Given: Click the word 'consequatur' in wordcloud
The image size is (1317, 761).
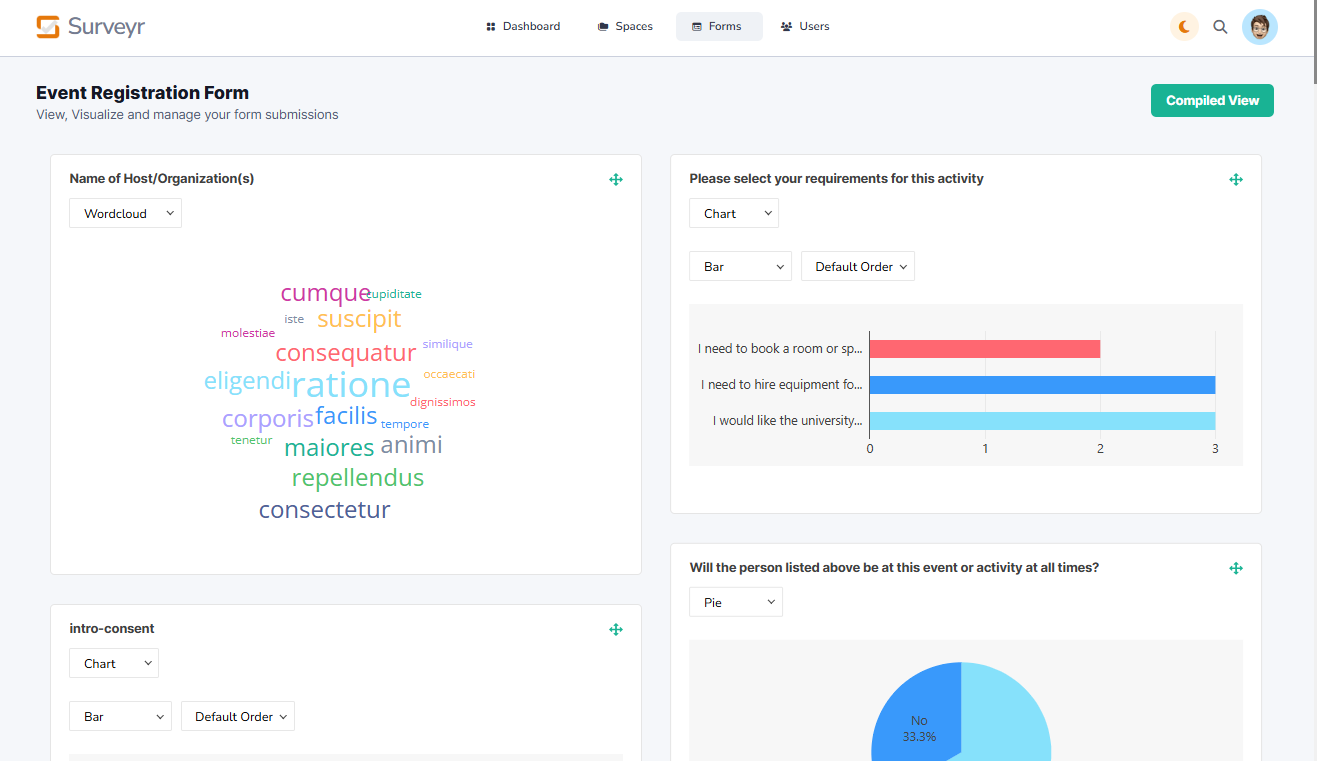Looking at the screenshot, I should (346, 353).
